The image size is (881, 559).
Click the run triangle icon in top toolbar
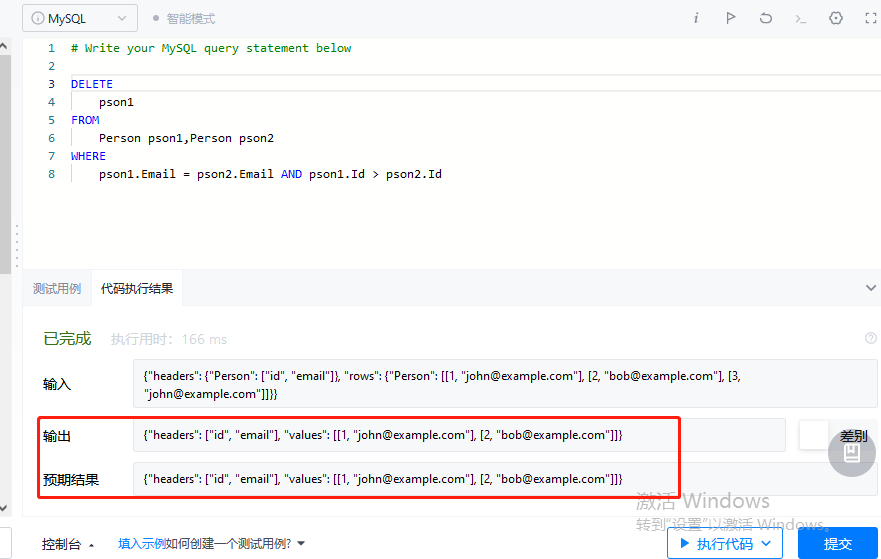pyautogui.click(x=731, y=18)
